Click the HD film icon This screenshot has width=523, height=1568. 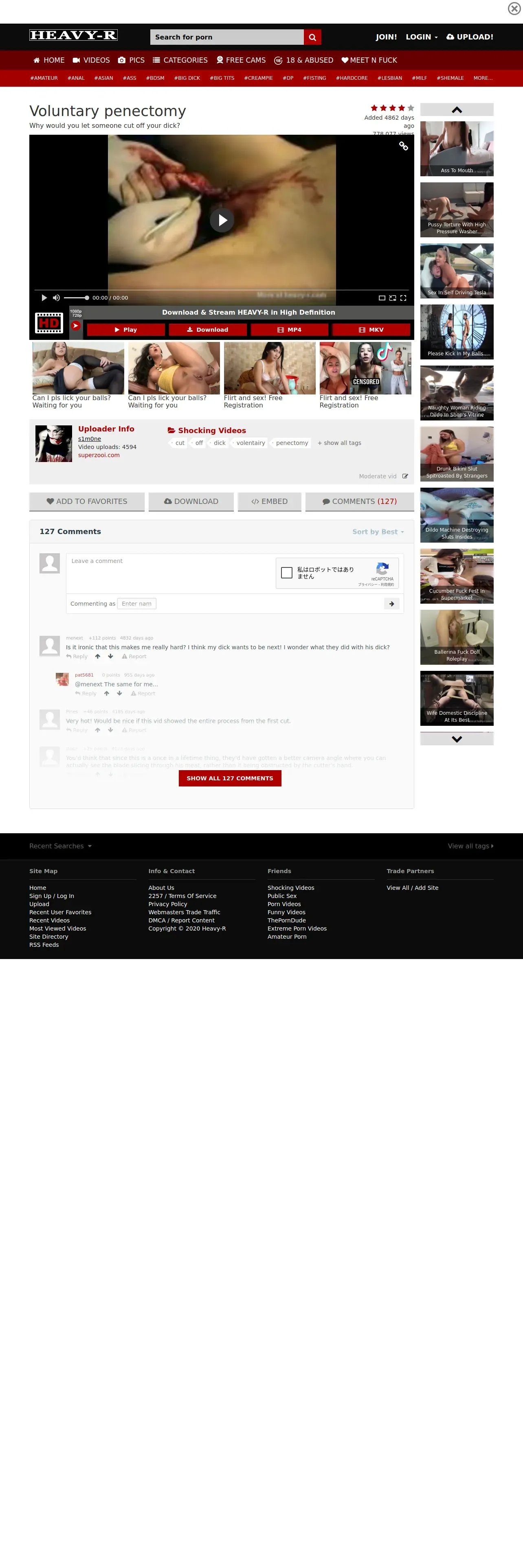point(49,323)
